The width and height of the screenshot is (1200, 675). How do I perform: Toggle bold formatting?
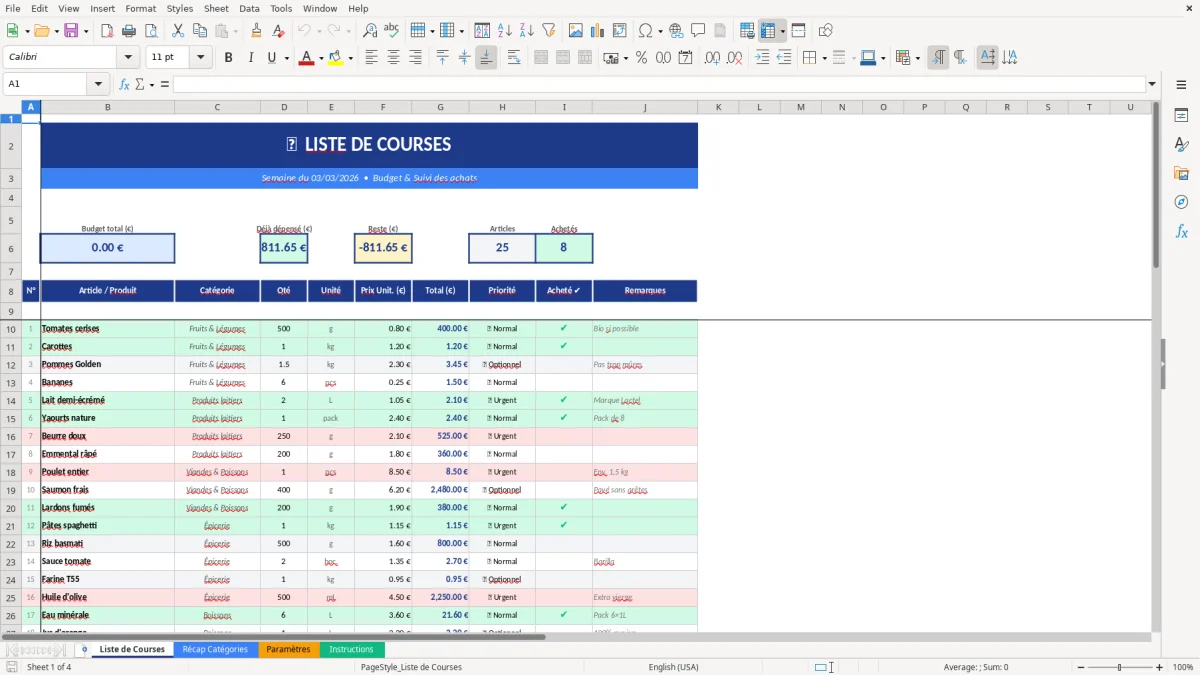228,57
